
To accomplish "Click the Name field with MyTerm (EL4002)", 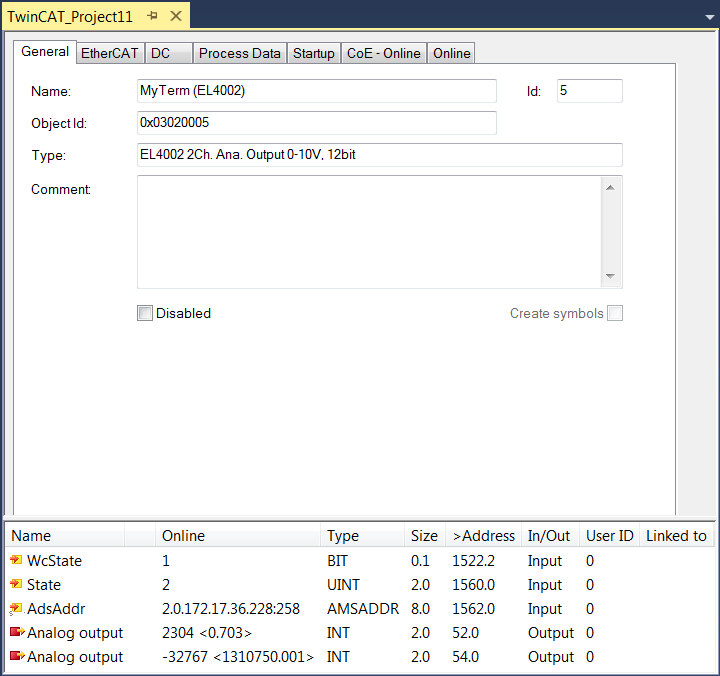I will tap(317, 90).
